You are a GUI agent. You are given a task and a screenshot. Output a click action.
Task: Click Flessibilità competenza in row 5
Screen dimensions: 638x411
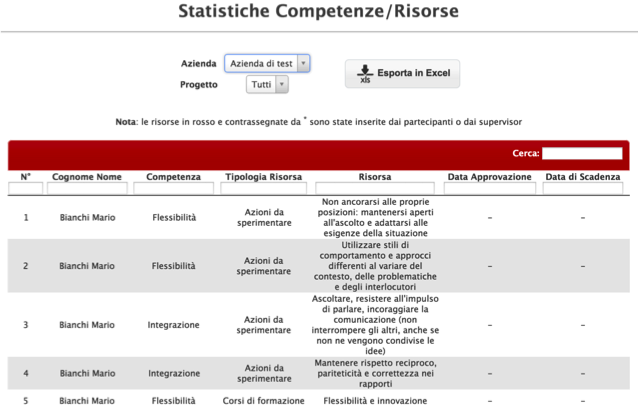pos(173,401)
